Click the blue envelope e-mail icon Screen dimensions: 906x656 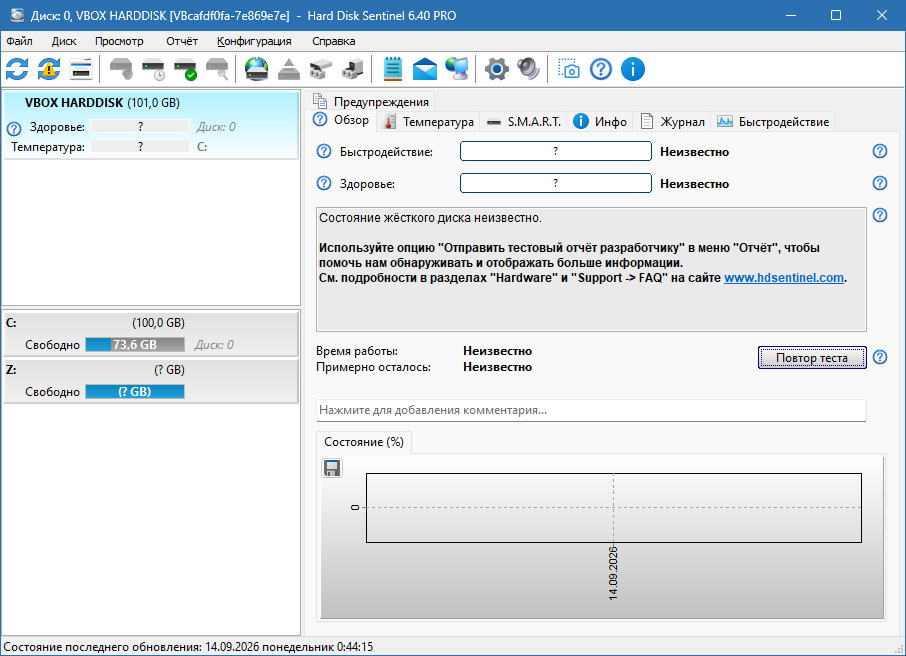pos(425,69)
